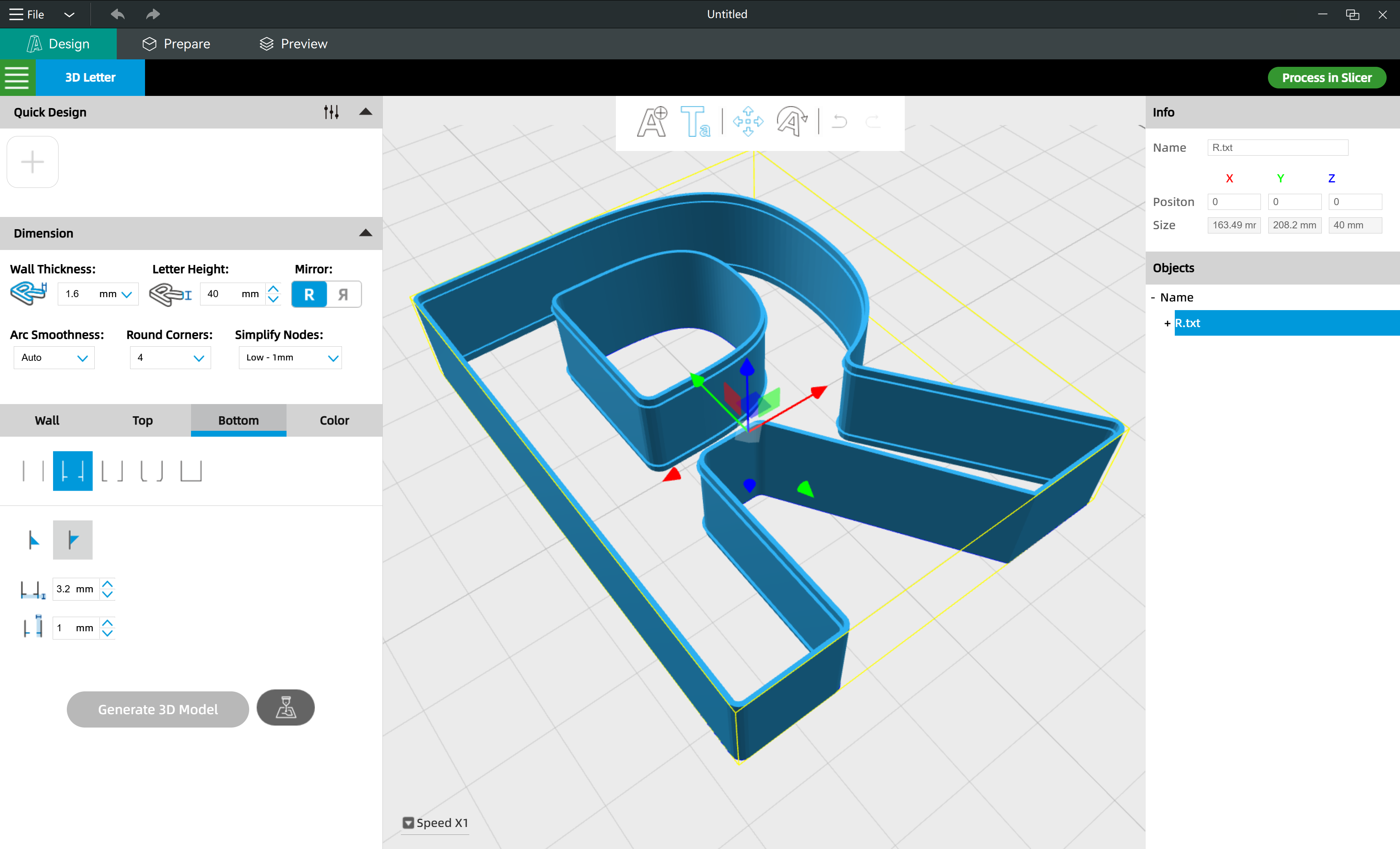This screenshot has width=1400, height=849.
Task: Click the 208.2 mm size field
Action: pos(1294,225)
